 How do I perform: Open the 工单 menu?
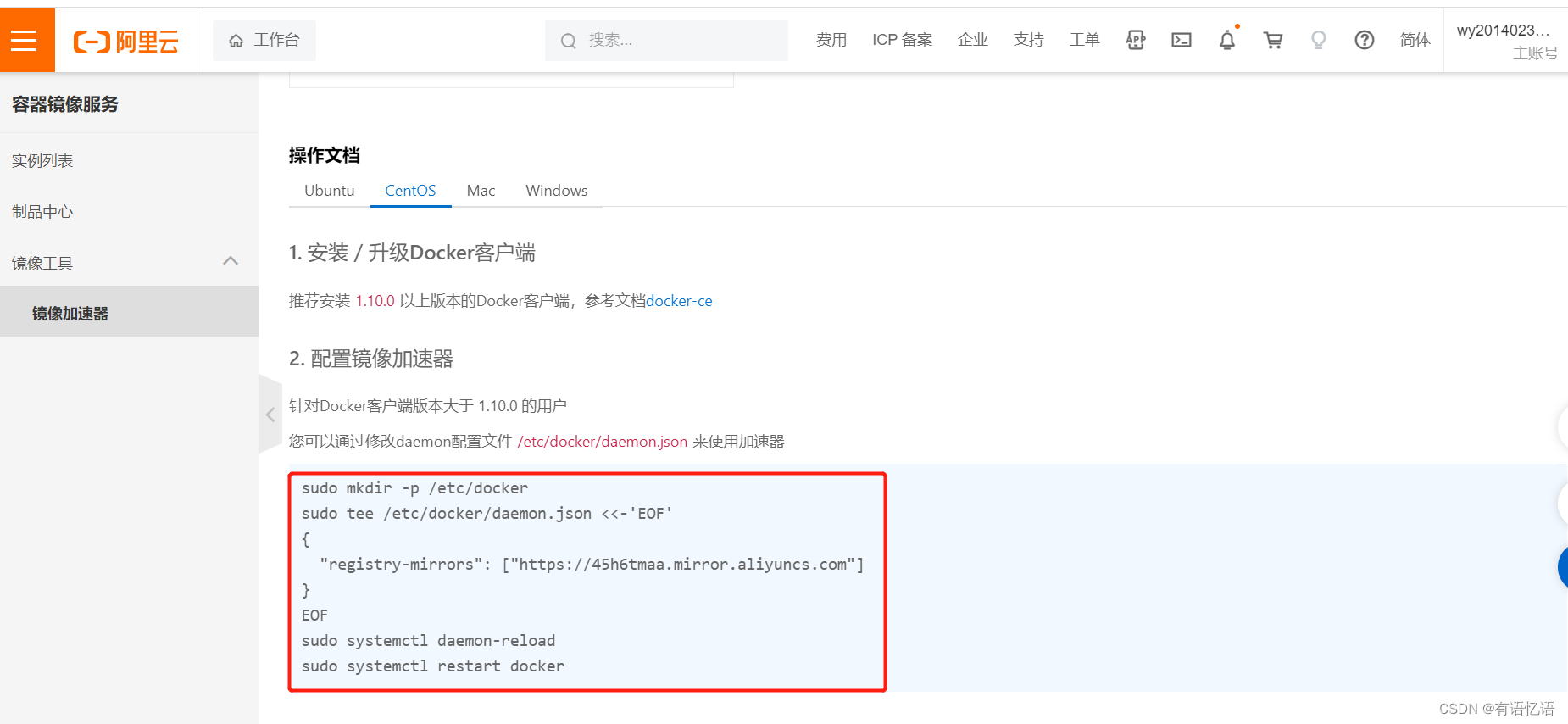click(1085, 40)
